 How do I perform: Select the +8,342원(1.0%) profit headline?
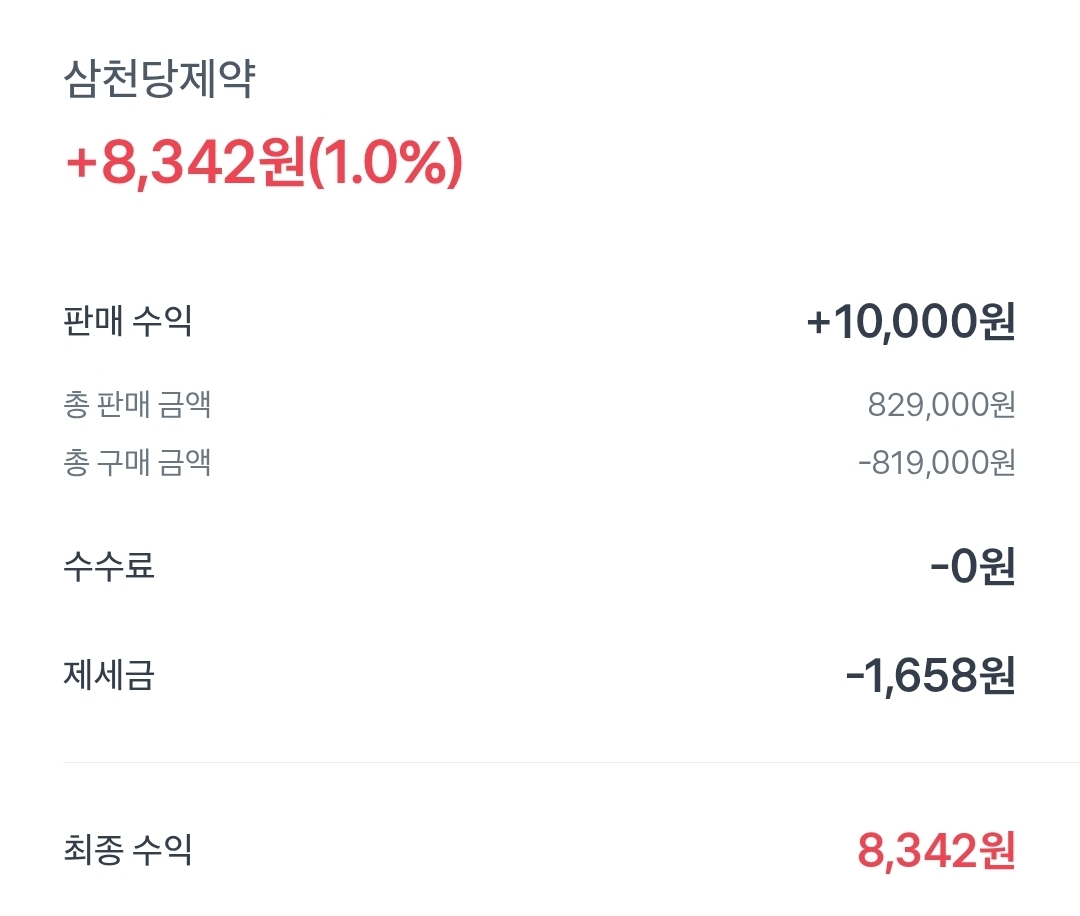pyautogui.click(x=264, y=163)
